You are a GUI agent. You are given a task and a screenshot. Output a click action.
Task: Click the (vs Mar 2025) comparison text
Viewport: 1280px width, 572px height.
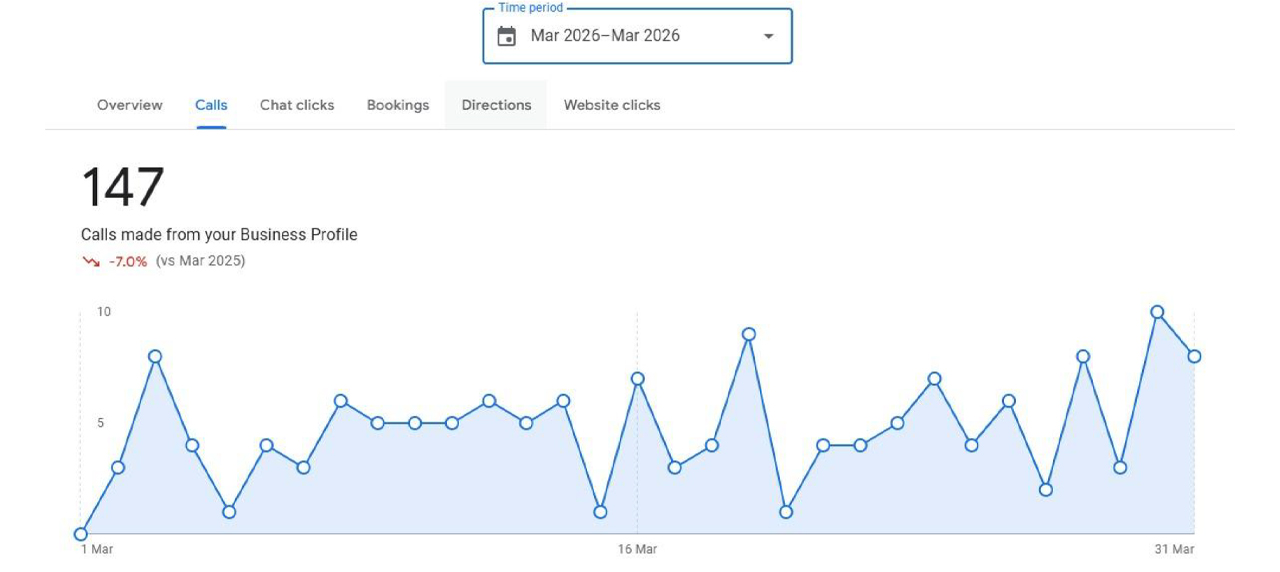point(200,261)
